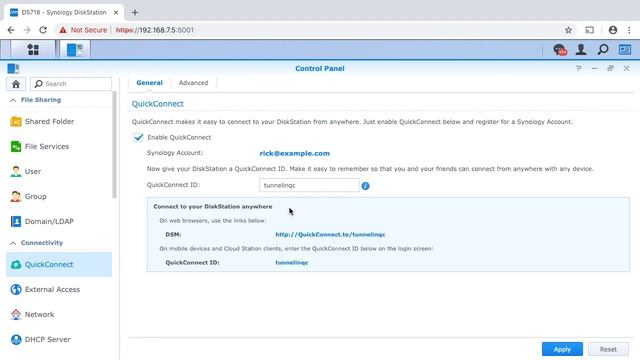Switch to the General tab
The width and height of the screenshot is (640, 360).
[x=149, y=83]
